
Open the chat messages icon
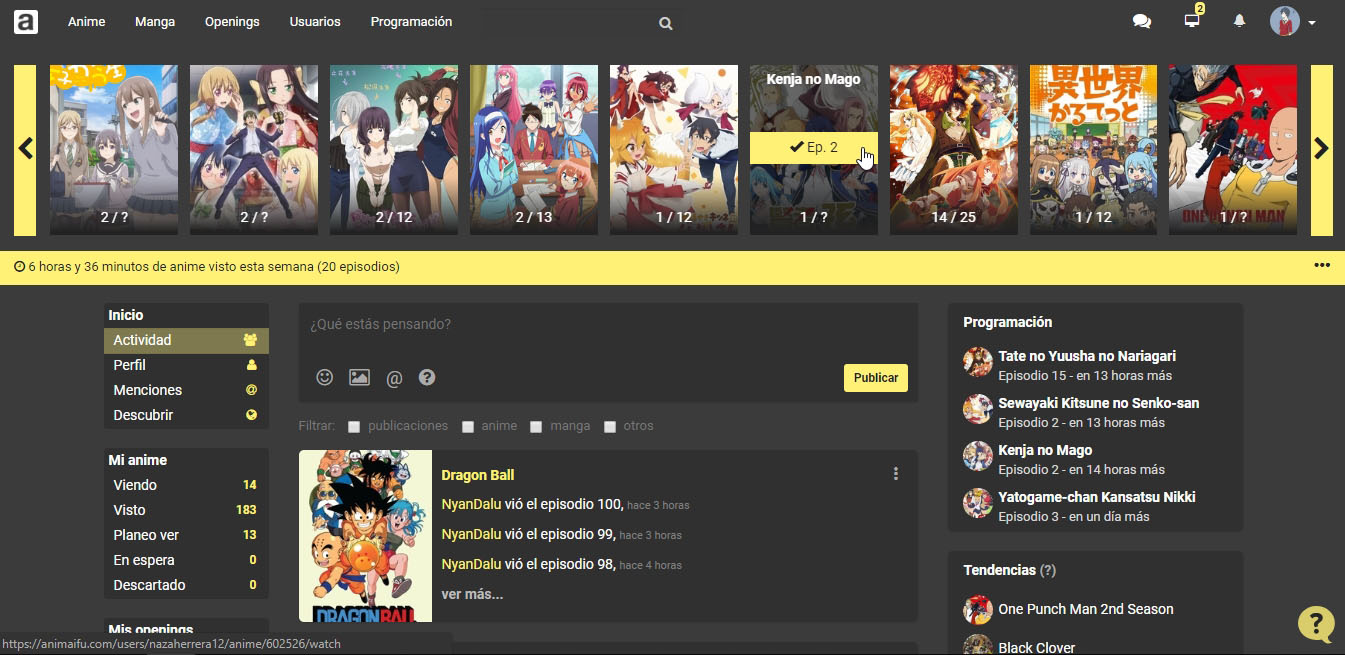1141,21
